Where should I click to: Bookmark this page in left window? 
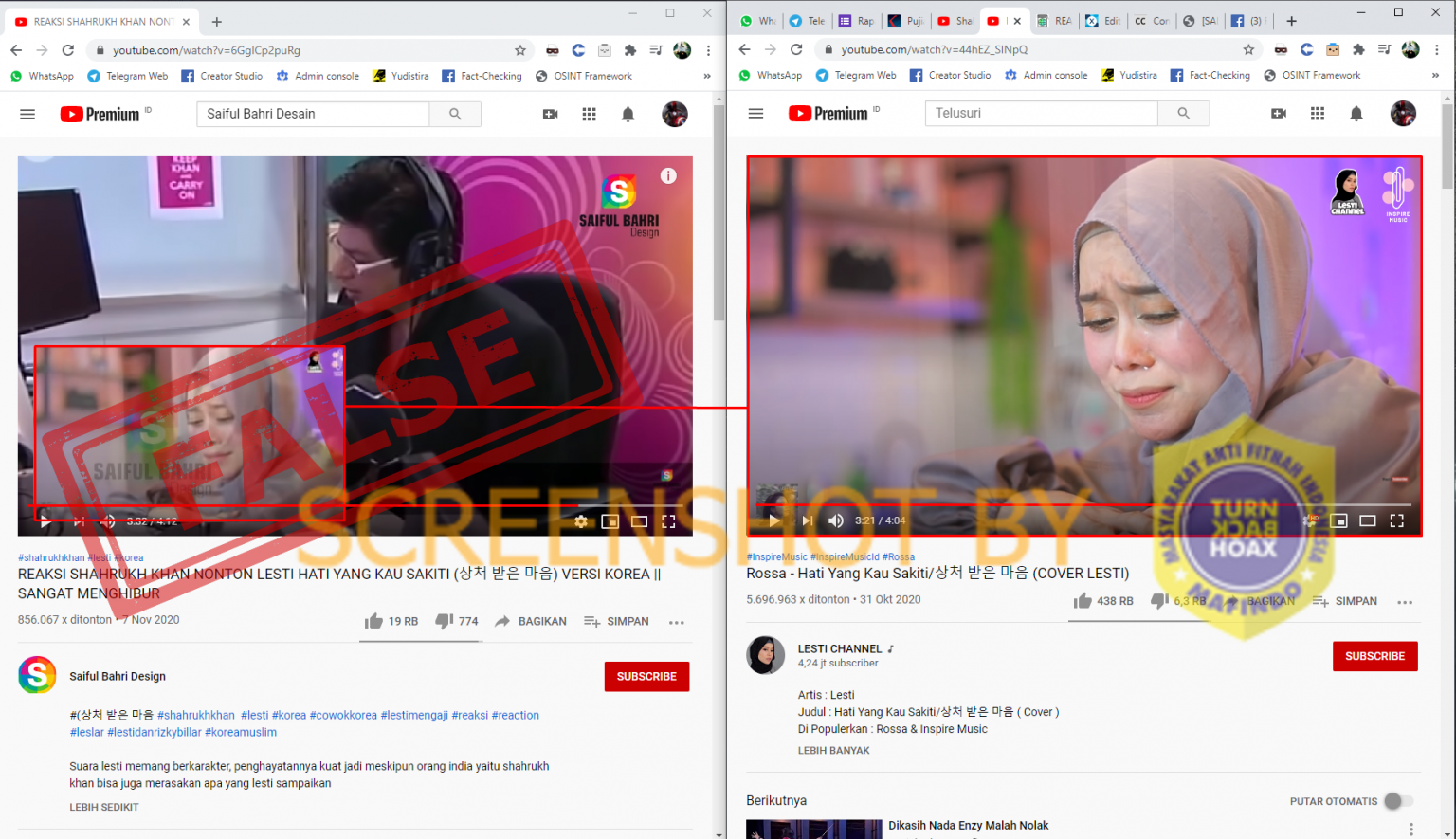pos(520,50)
